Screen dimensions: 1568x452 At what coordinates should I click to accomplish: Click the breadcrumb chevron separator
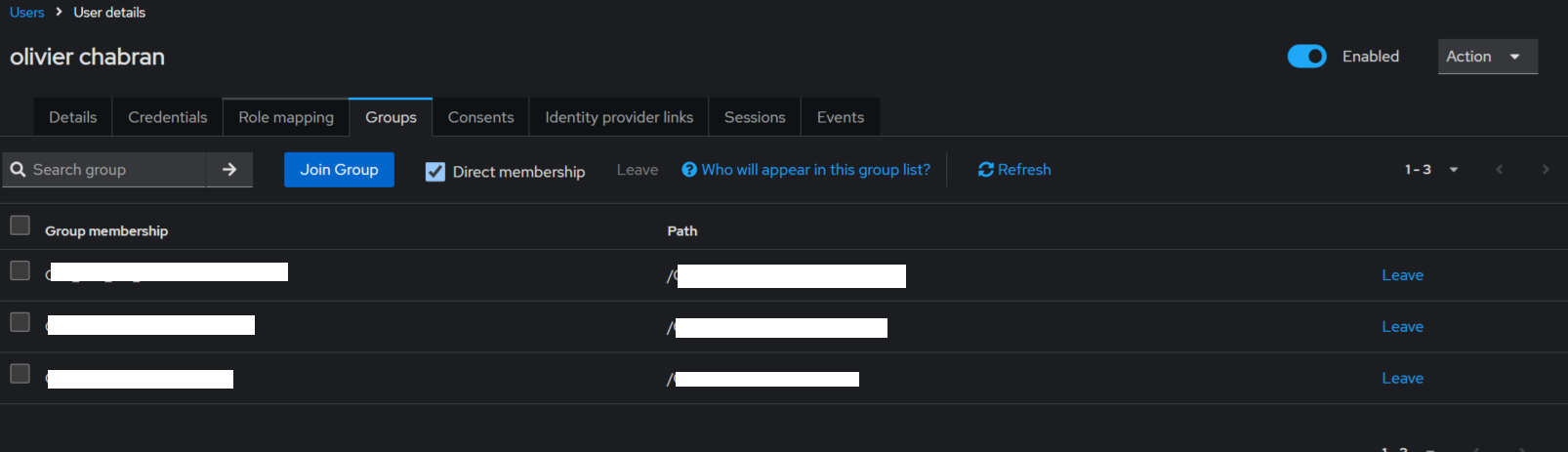click(60, 12)
